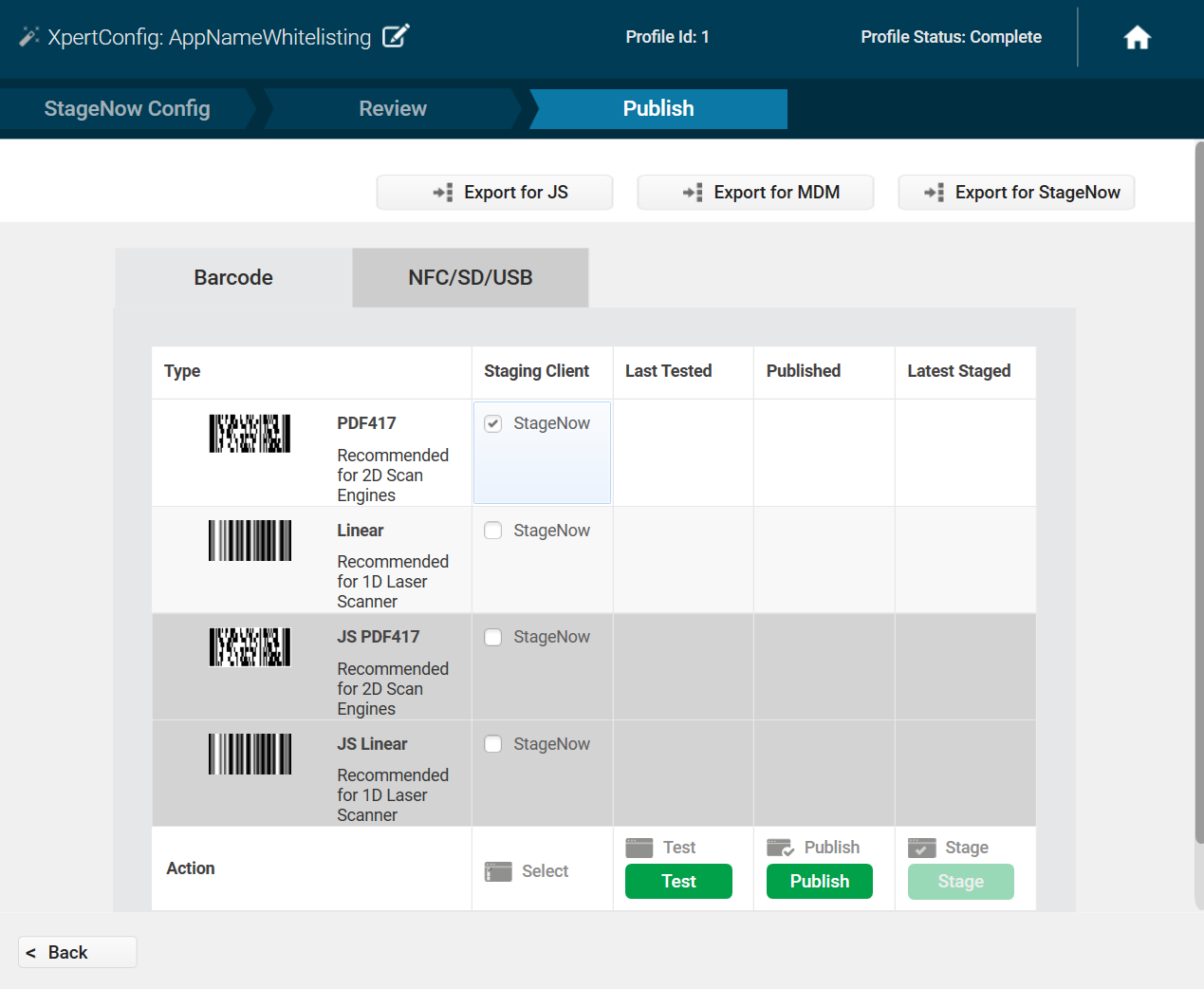Click the Linear barcode thumbnail image
Image resolution: width=1204 pixels, height=989 pixels.
tap(250, 541)
